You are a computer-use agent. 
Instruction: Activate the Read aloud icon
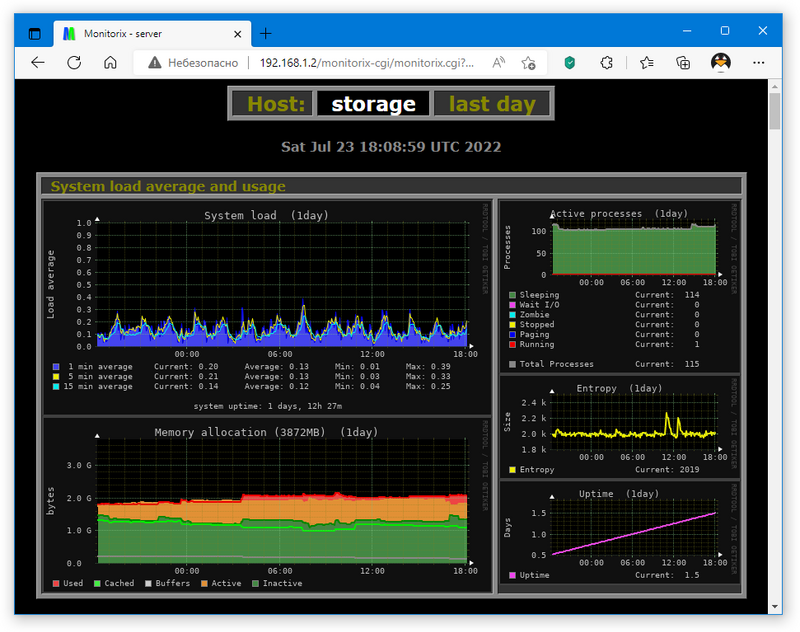pos(498,63)
